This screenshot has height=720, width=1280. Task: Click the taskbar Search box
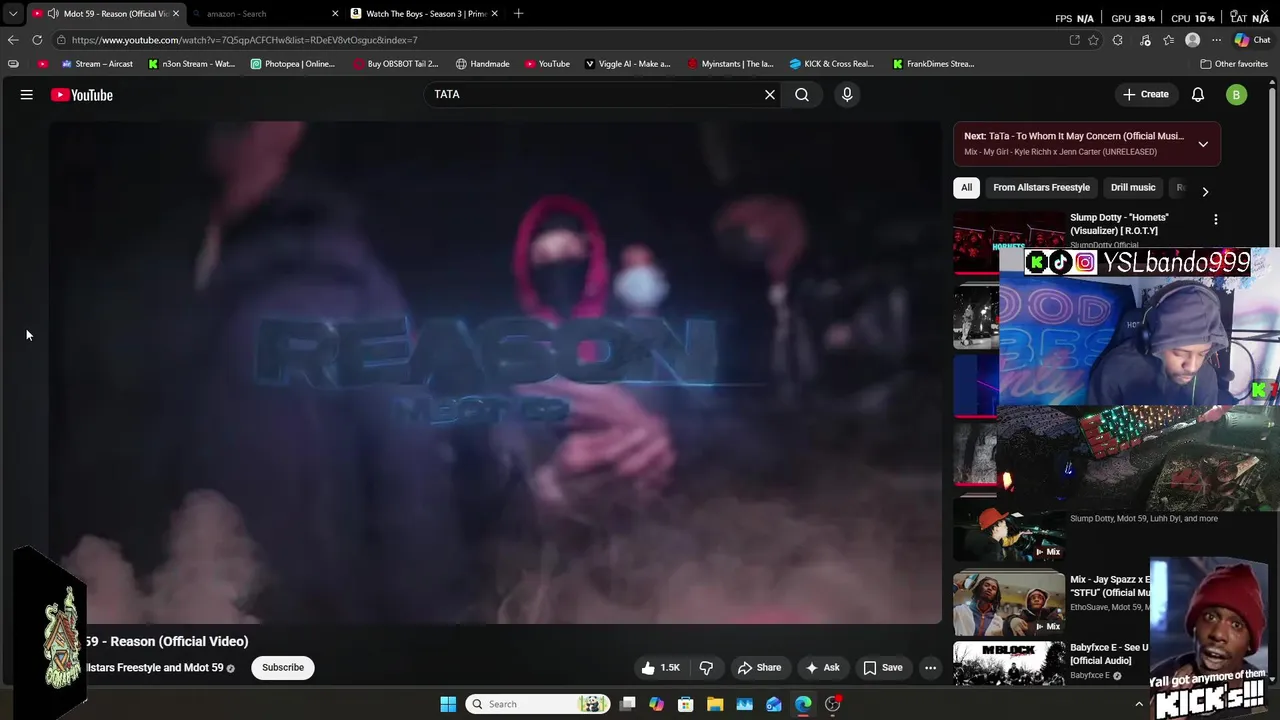[x=537, y=704]
